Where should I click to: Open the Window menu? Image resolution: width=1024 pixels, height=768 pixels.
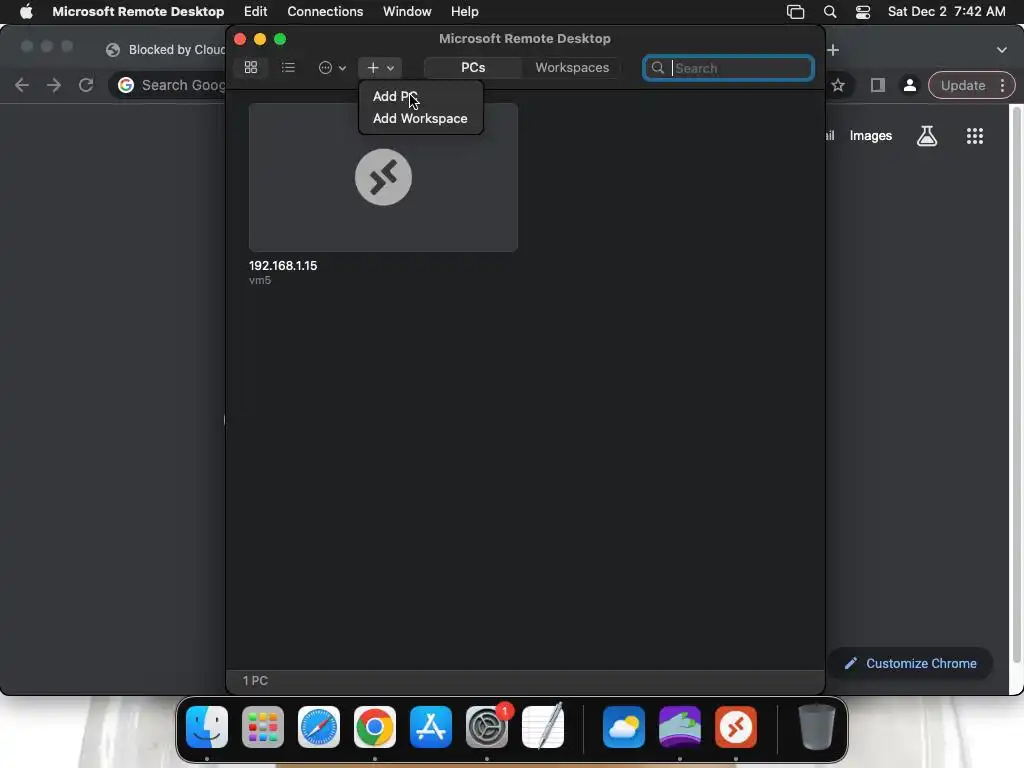[407, 11]
